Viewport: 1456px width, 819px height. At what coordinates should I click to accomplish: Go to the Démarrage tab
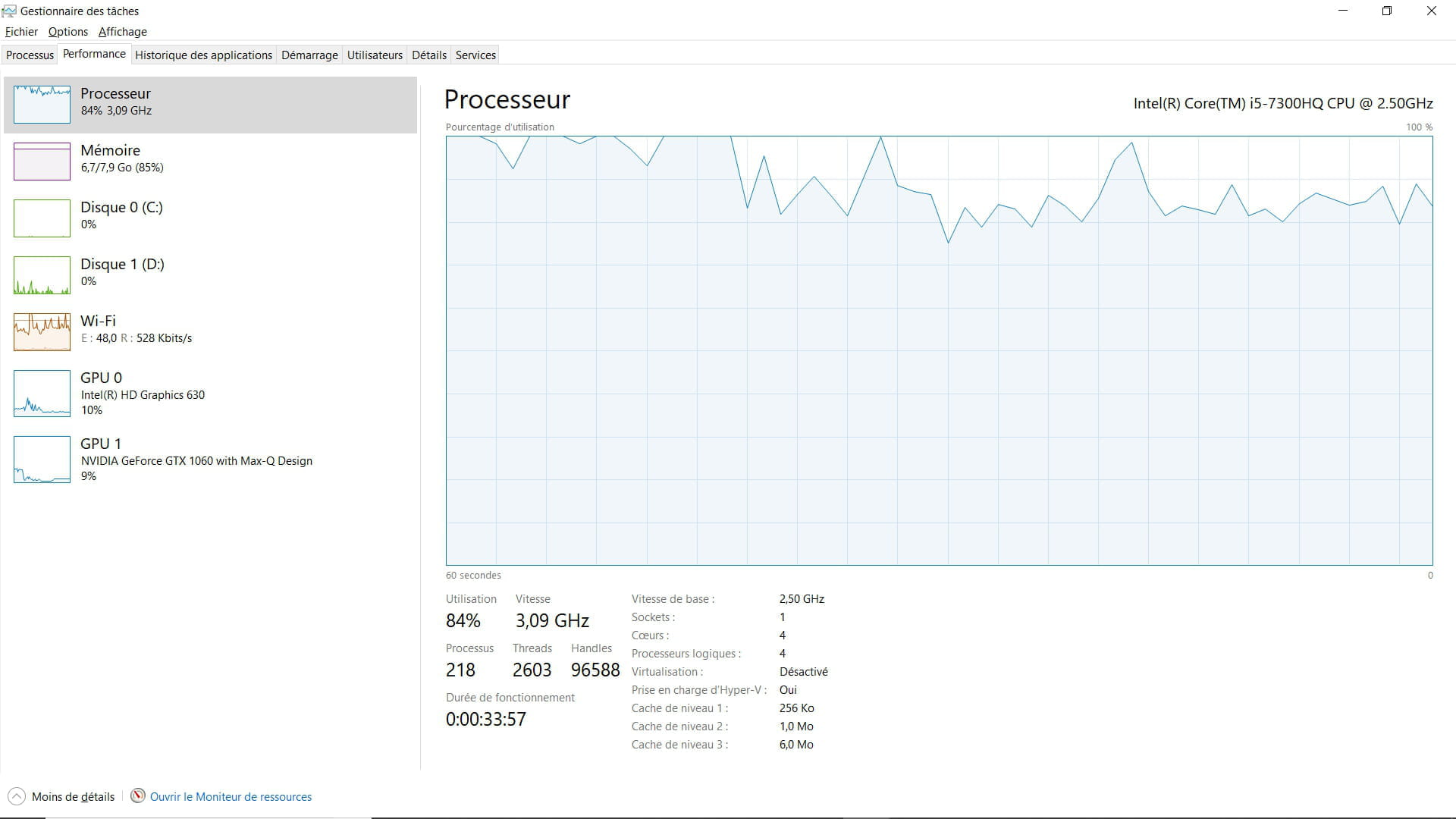point(309,55)
